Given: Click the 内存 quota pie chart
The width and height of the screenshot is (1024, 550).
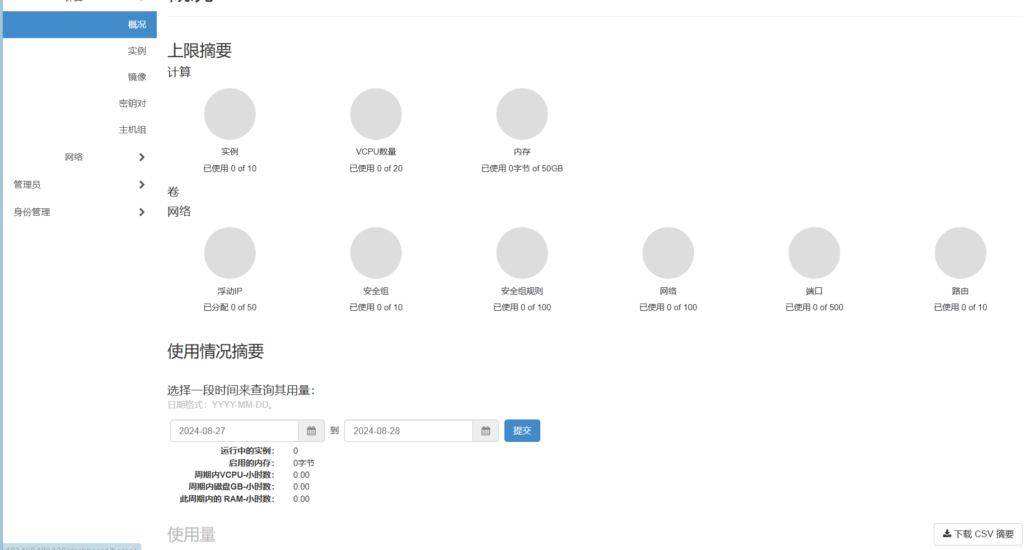Looking at the screenshot, I should tap(522, 114).
